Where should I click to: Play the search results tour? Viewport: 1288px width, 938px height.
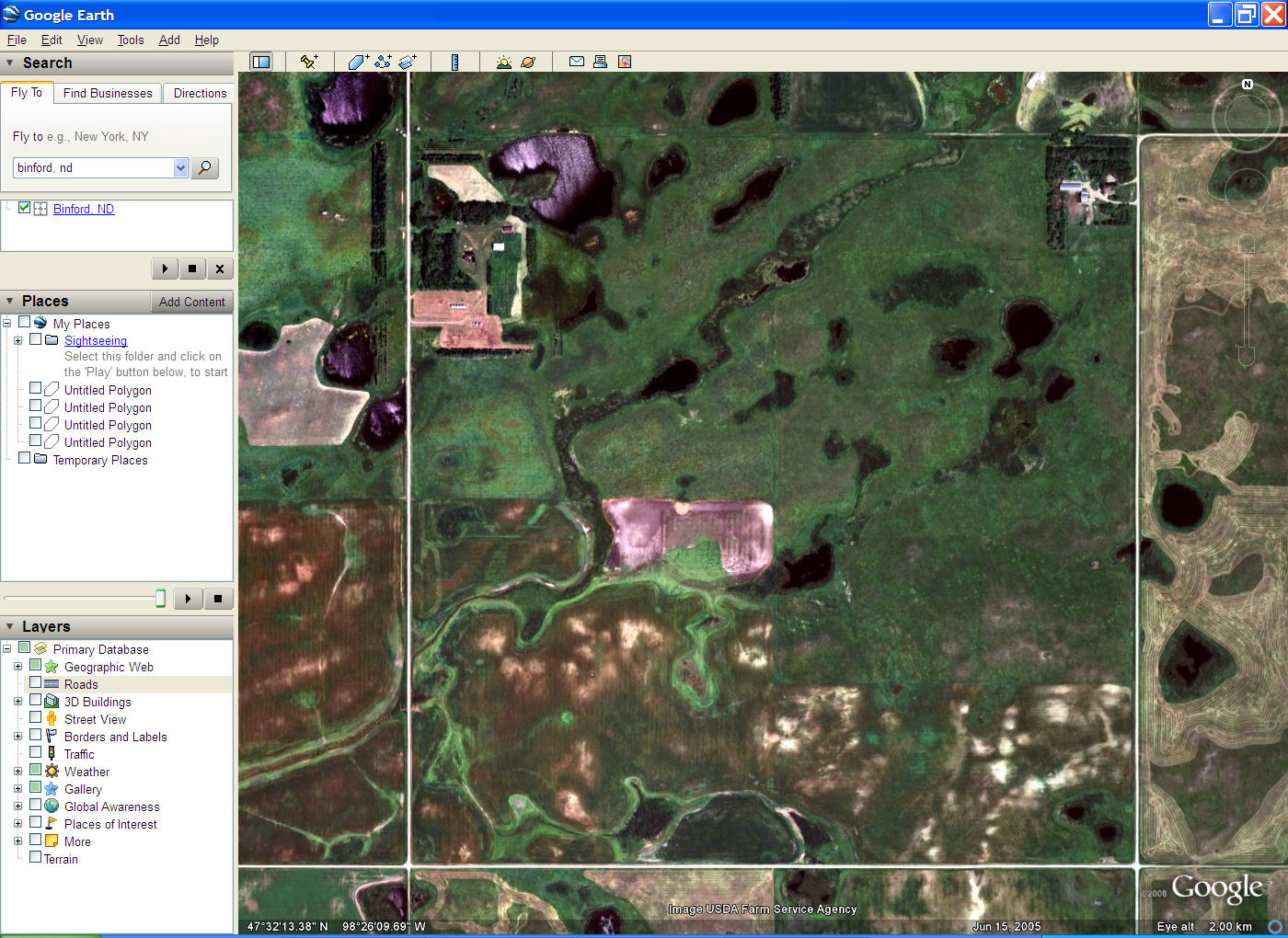click(x=165, y=269)
